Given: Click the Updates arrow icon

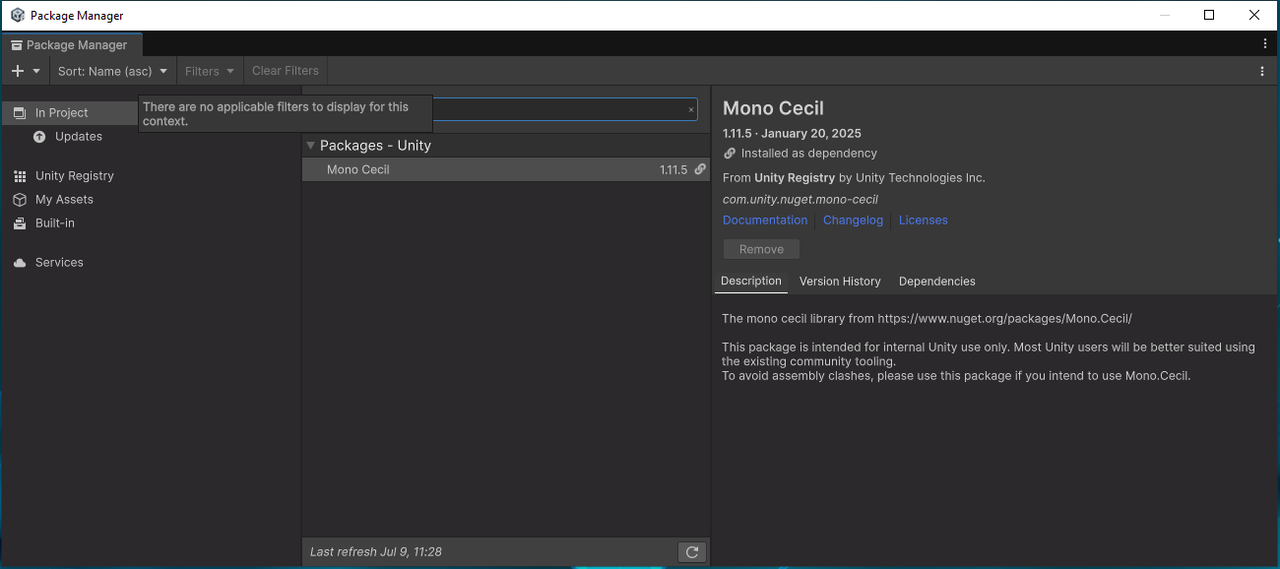Looking at the screenshot, I should click(40, 137).
